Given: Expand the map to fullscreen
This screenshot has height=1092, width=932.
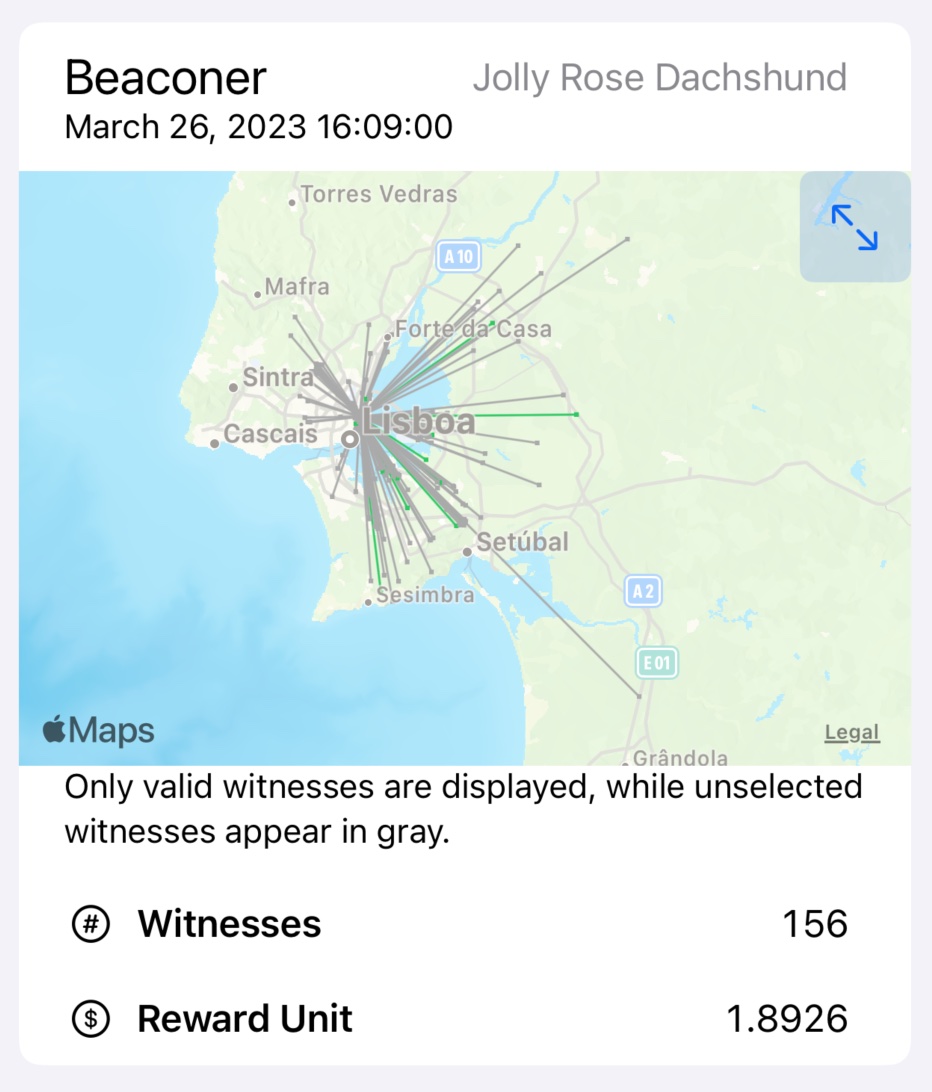Looking at the screenshot, I should tap(855, 226).
